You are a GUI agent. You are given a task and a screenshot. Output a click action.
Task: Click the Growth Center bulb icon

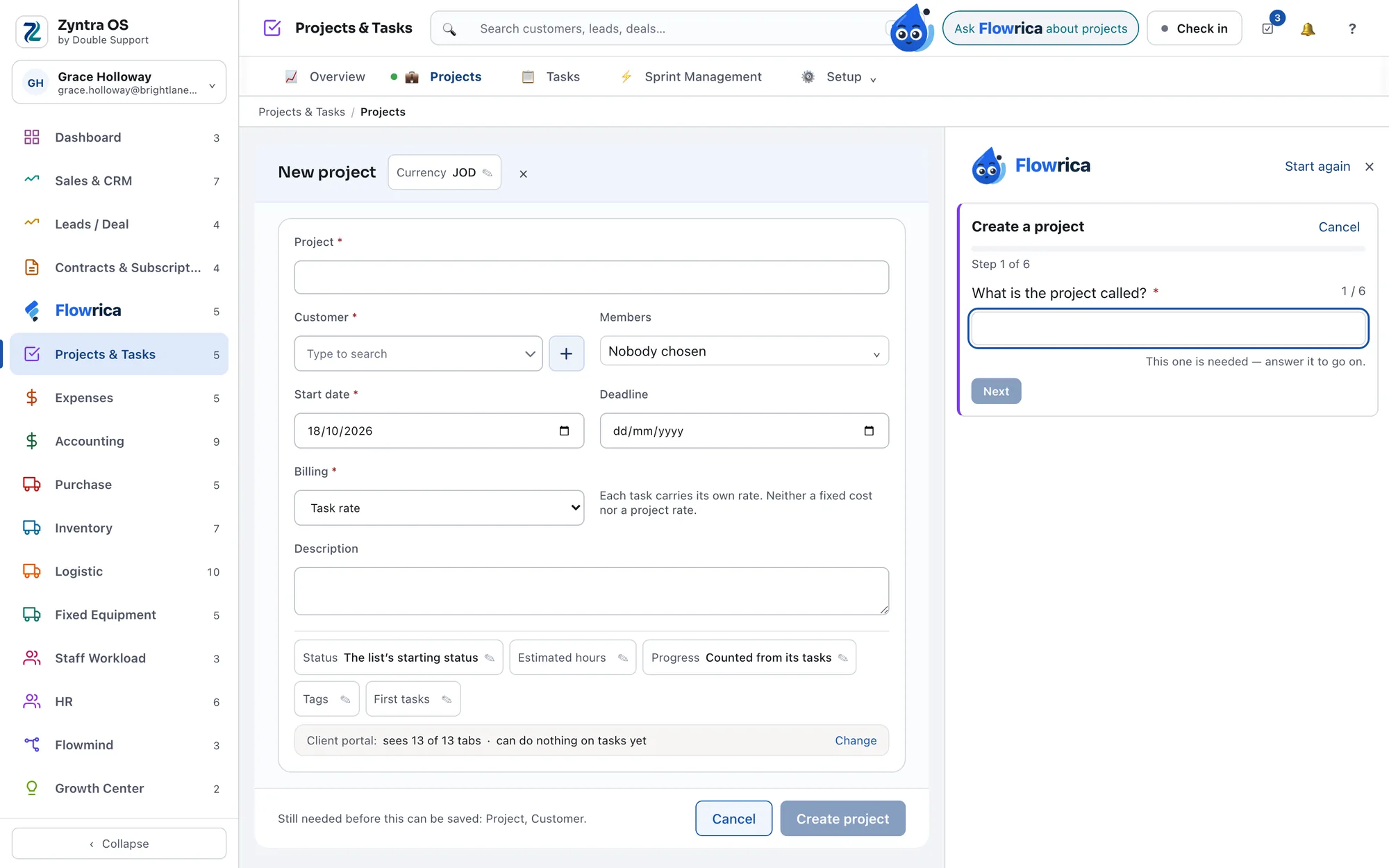pos(32,787)
